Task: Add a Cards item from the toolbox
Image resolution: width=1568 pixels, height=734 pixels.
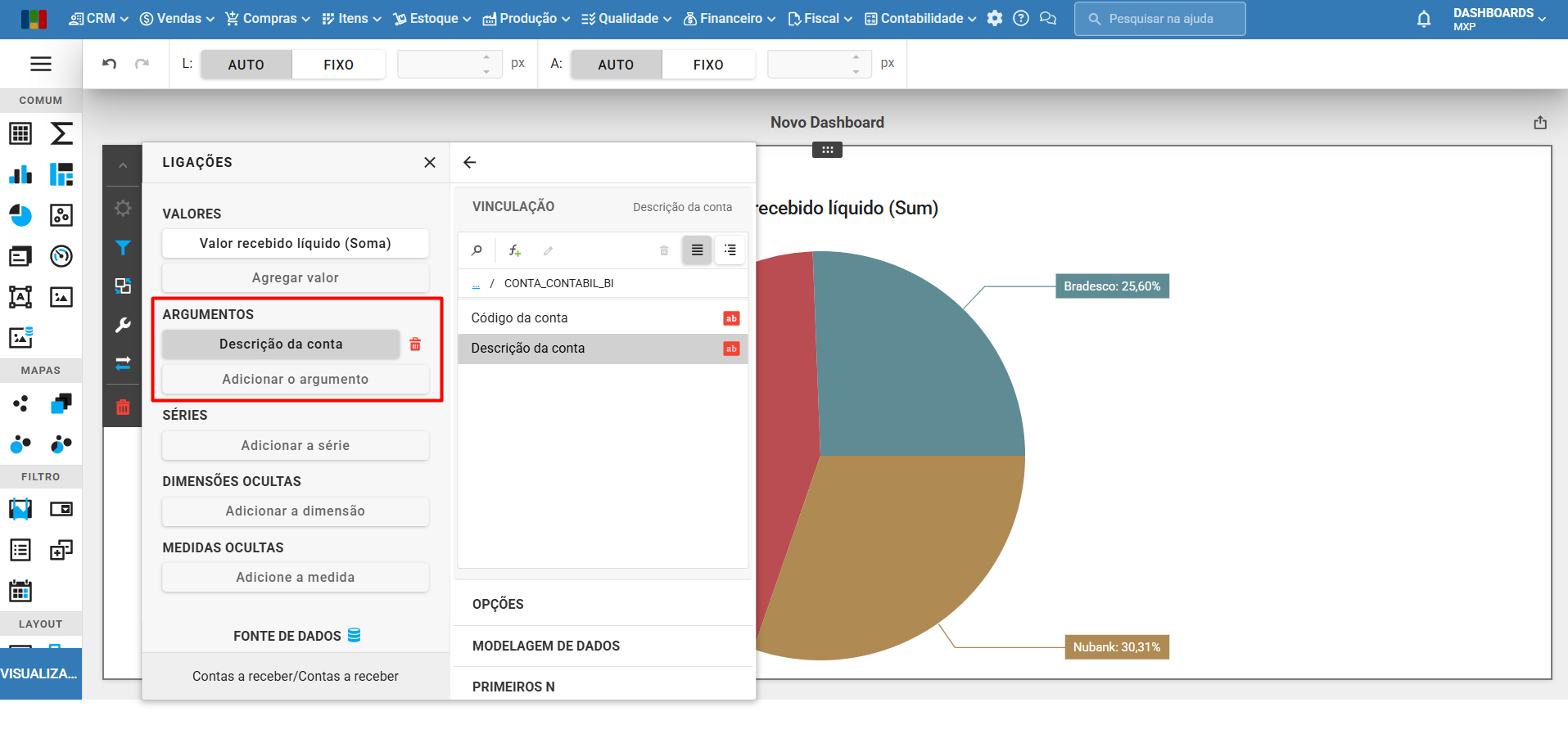Action: pos(20,256)
